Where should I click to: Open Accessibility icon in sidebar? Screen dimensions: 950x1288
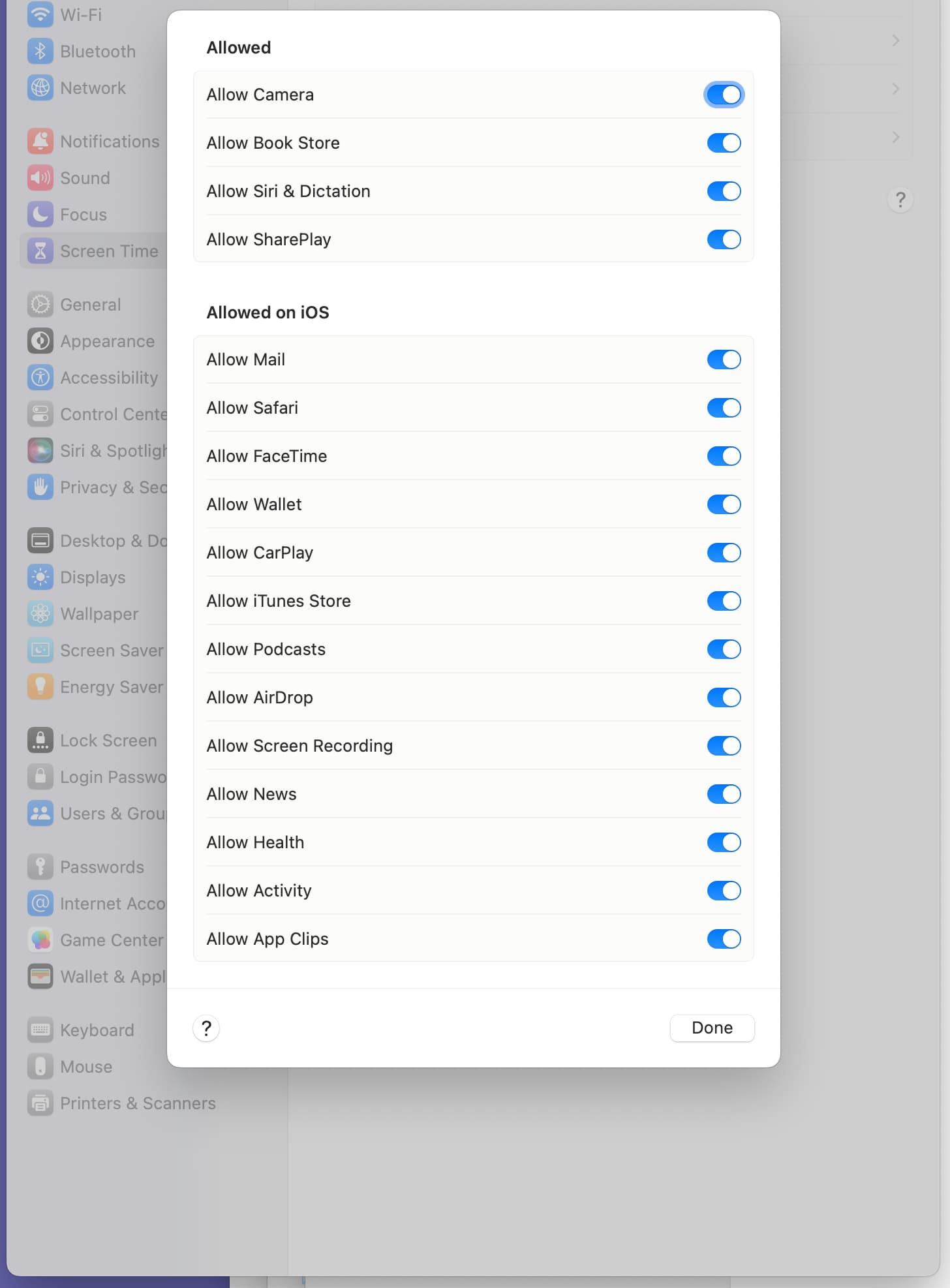click(x=40, y=377)
